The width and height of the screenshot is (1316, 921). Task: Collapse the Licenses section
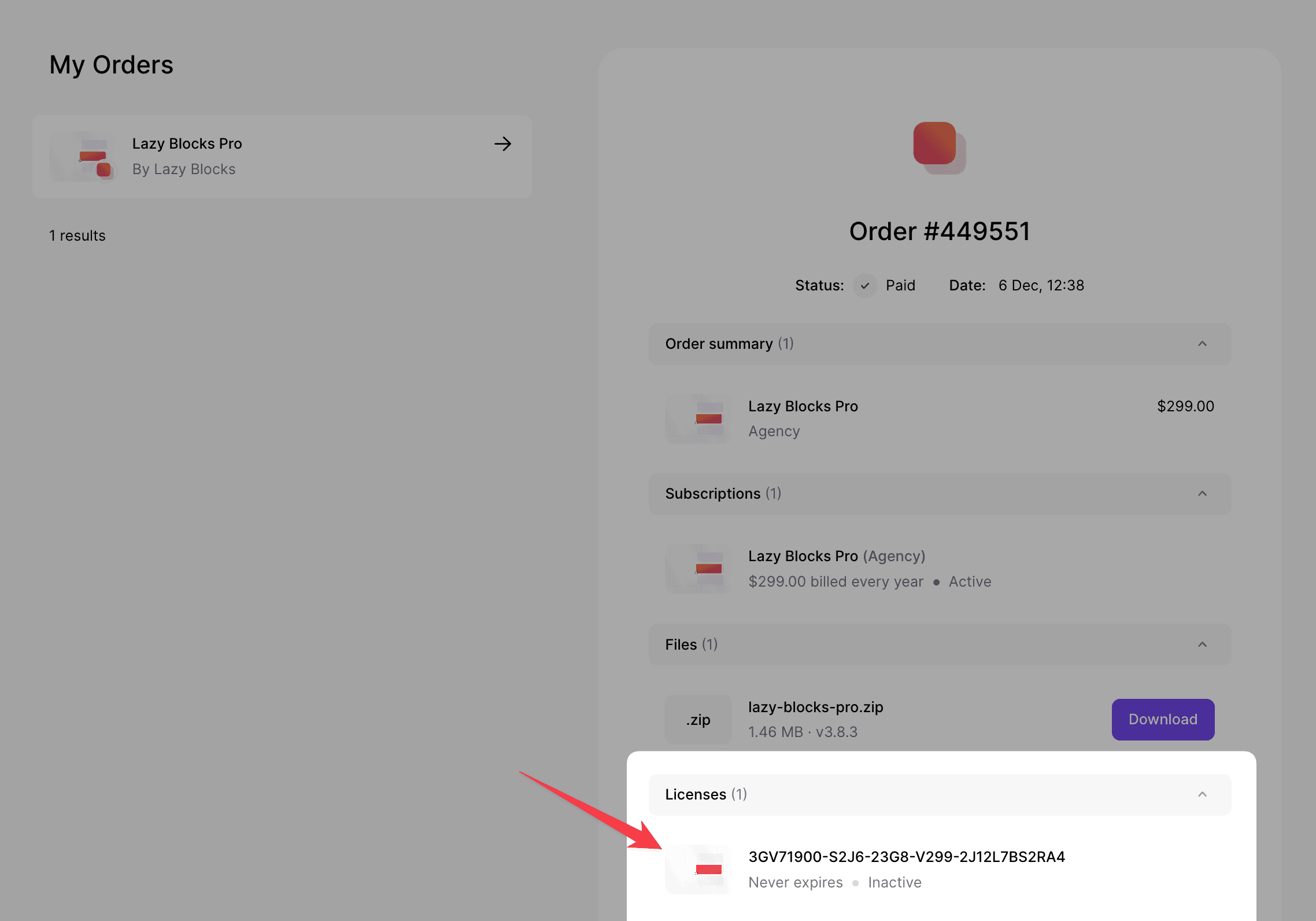click(1203, 794)
